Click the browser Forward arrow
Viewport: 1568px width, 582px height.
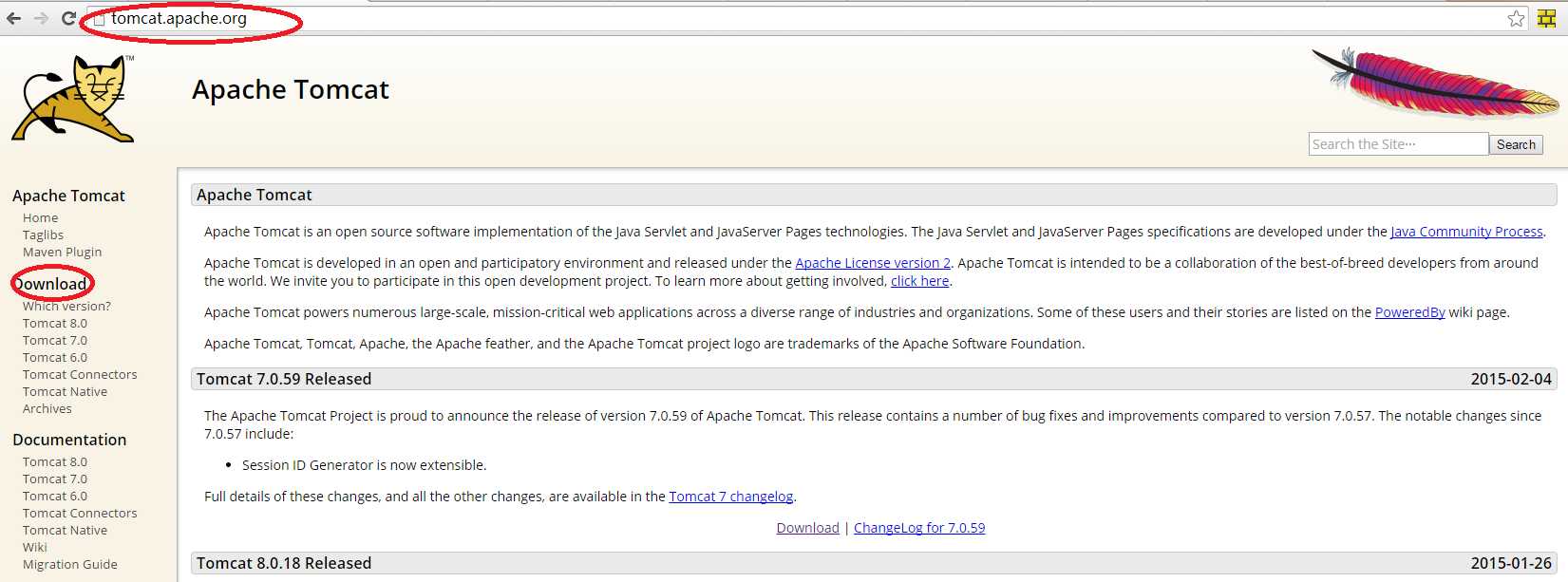(41, 18)
